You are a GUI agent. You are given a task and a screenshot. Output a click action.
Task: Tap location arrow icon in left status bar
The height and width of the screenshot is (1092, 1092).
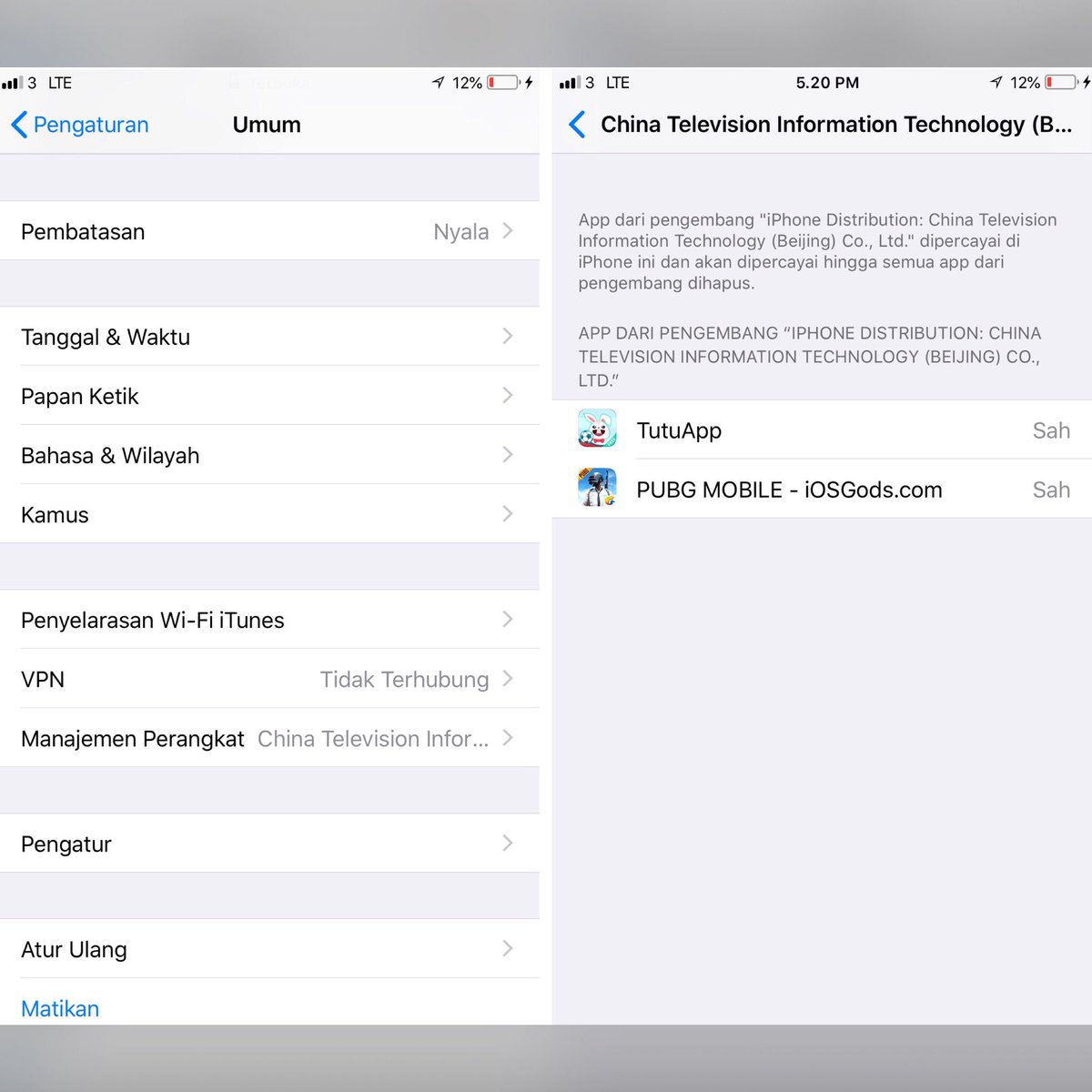pos(439,83)
